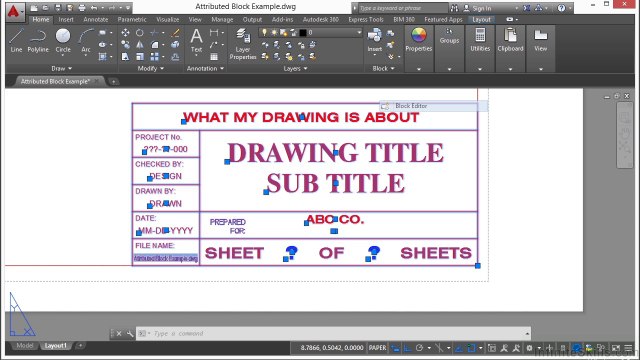Image resolution: width=640 pixels, height=360 pixels.
Task: Open the Clipboard panel
Action: pyautogui.click(x=510, y=40)
